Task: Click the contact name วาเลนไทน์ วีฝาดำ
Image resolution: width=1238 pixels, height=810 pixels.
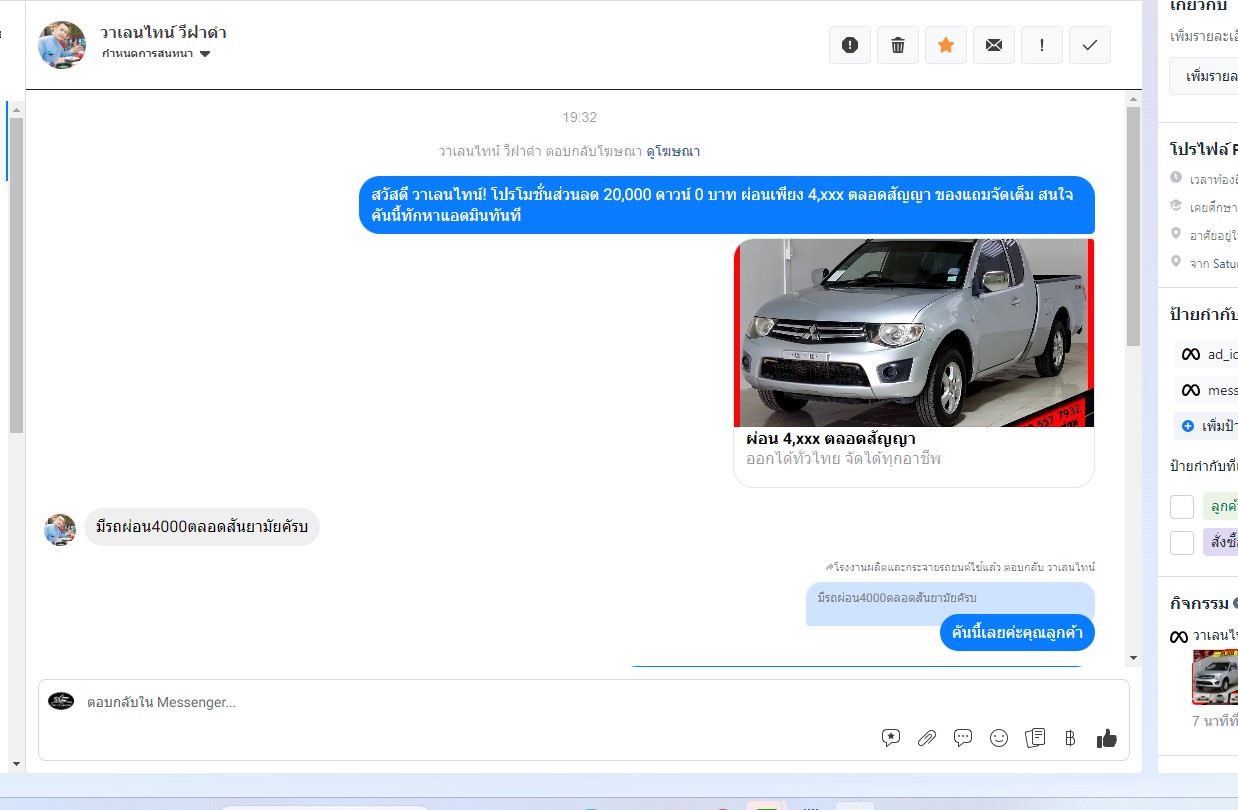Action: pyautogui.click(x=163, y=32)
